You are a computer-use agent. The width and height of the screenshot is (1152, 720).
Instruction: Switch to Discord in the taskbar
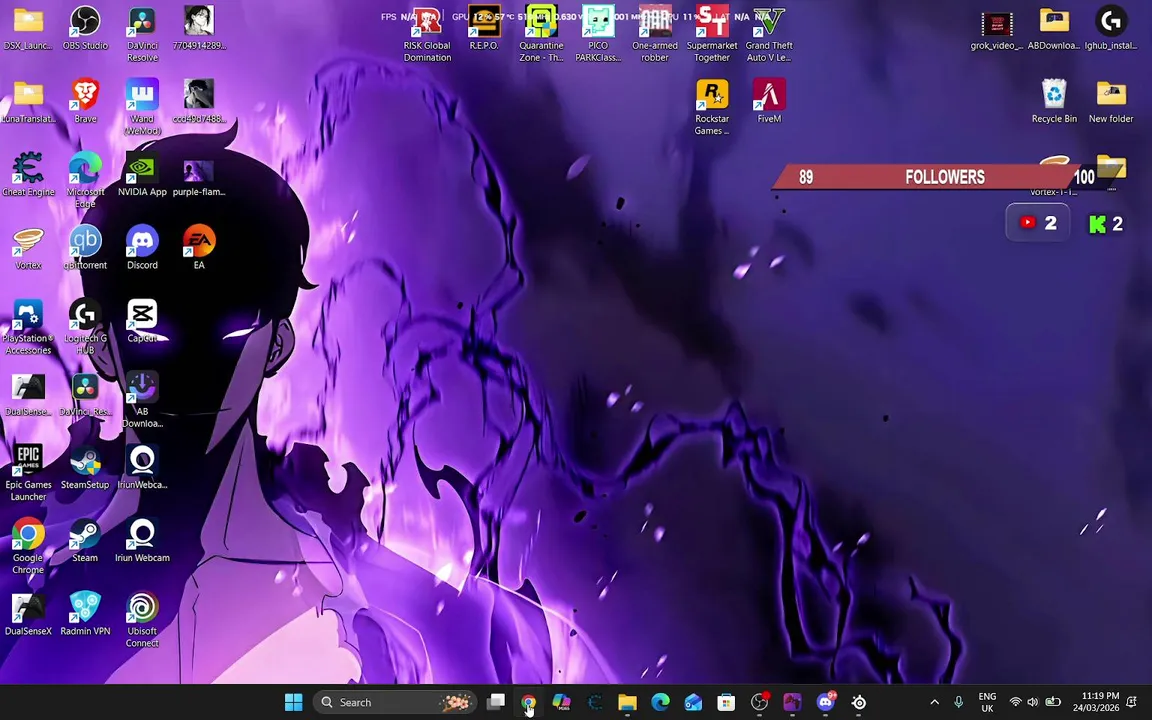click(x=826, y=702)
